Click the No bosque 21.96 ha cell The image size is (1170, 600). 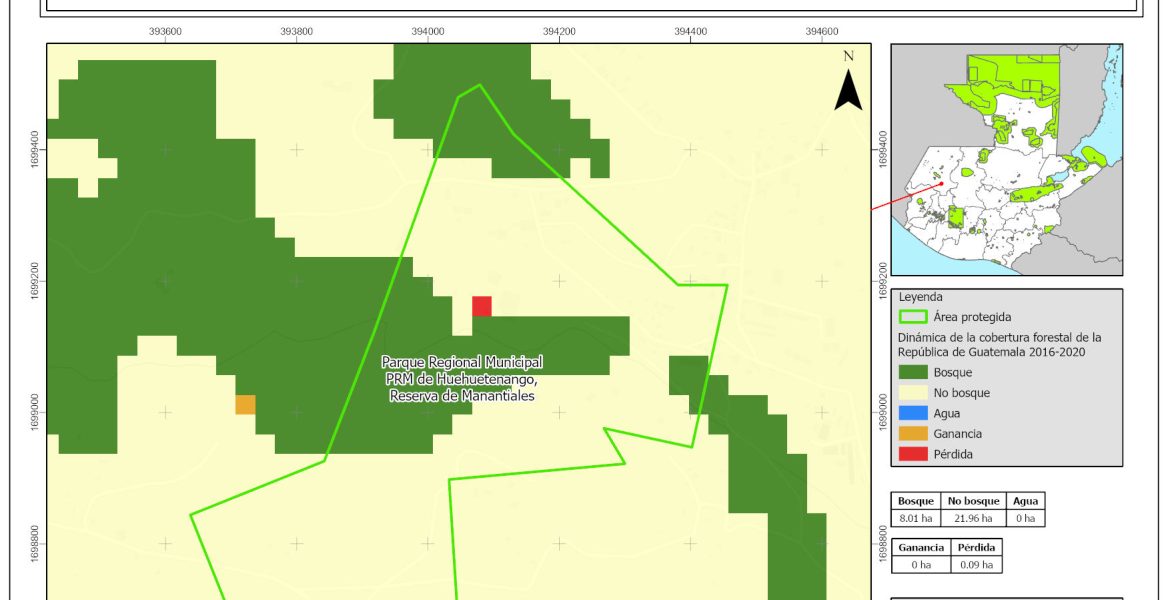(x=970, y=518)
